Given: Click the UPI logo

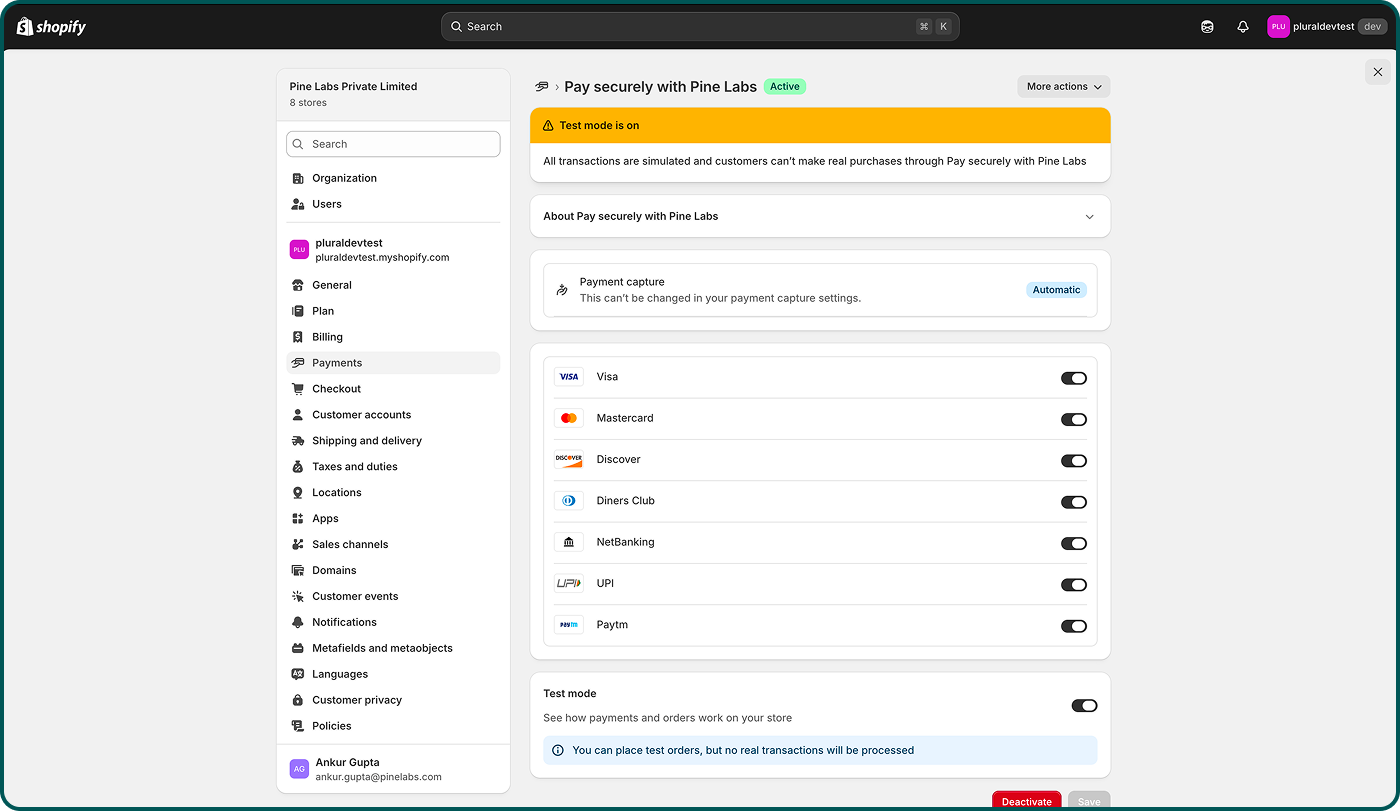Looking at the screenshot, I should point(569,583).
